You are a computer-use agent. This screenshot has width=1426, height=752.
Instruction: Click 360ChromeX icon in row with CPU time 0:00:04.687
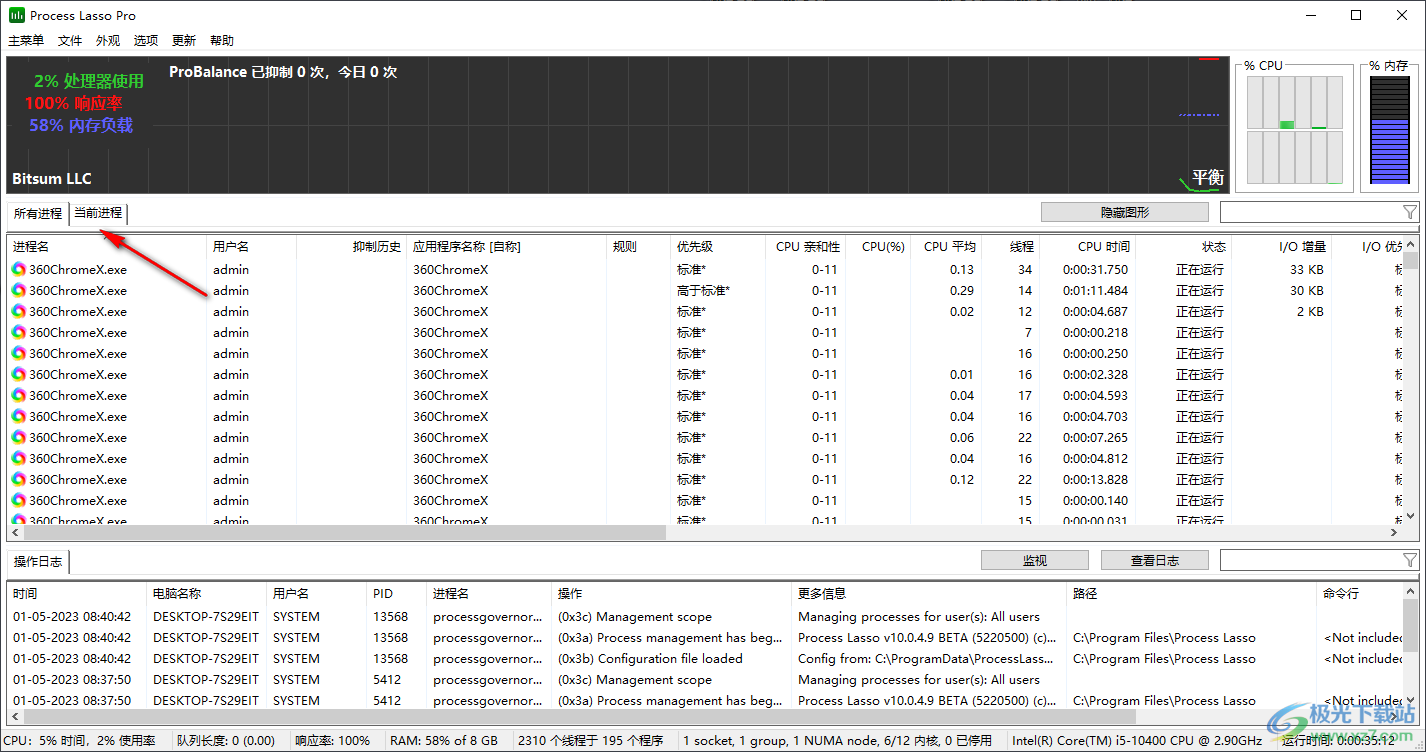[19, 311]
